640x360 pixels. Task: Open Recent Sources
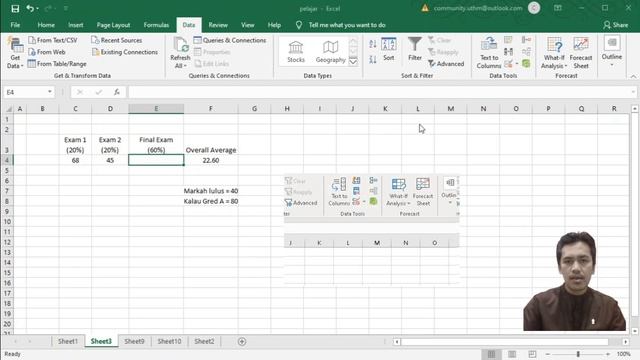(x=117, y=40)
